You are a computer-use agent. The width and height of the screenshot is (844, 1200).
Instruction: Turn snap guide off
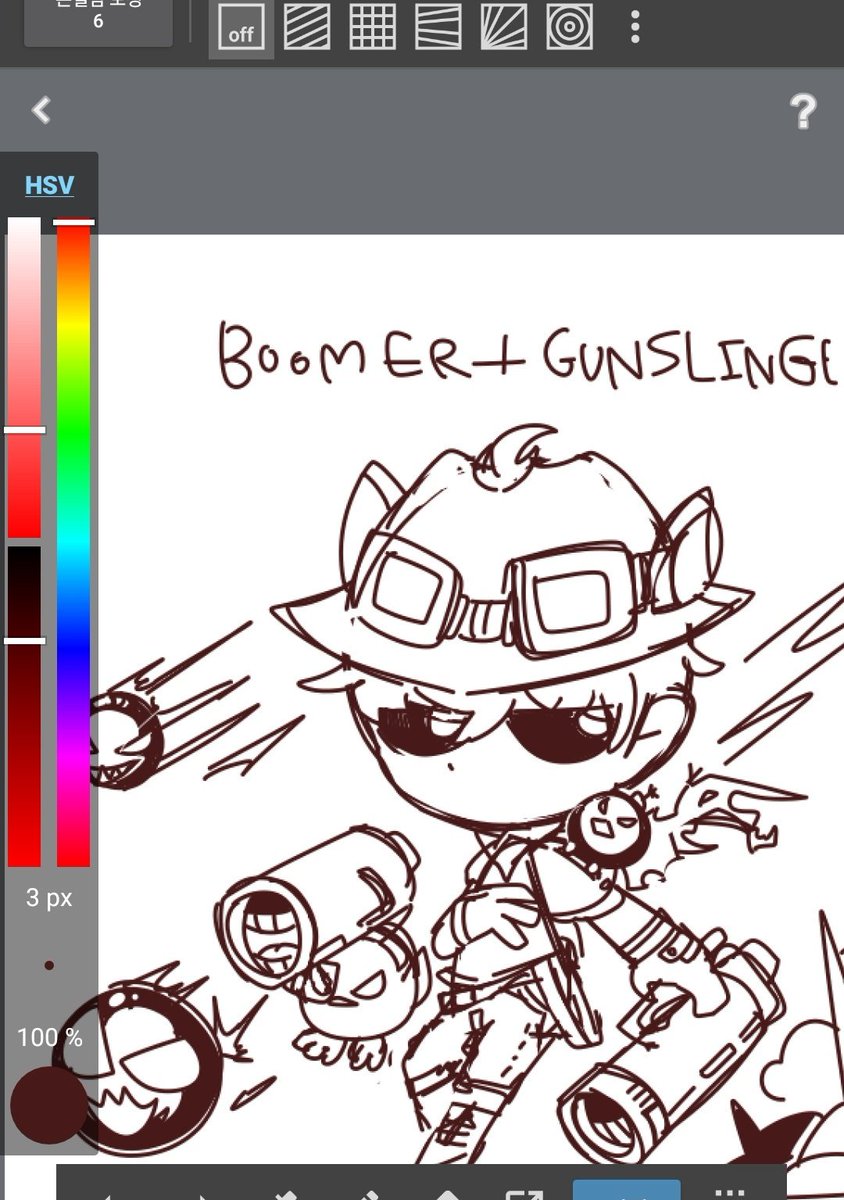pyautogui.click(x=241, y=29)
